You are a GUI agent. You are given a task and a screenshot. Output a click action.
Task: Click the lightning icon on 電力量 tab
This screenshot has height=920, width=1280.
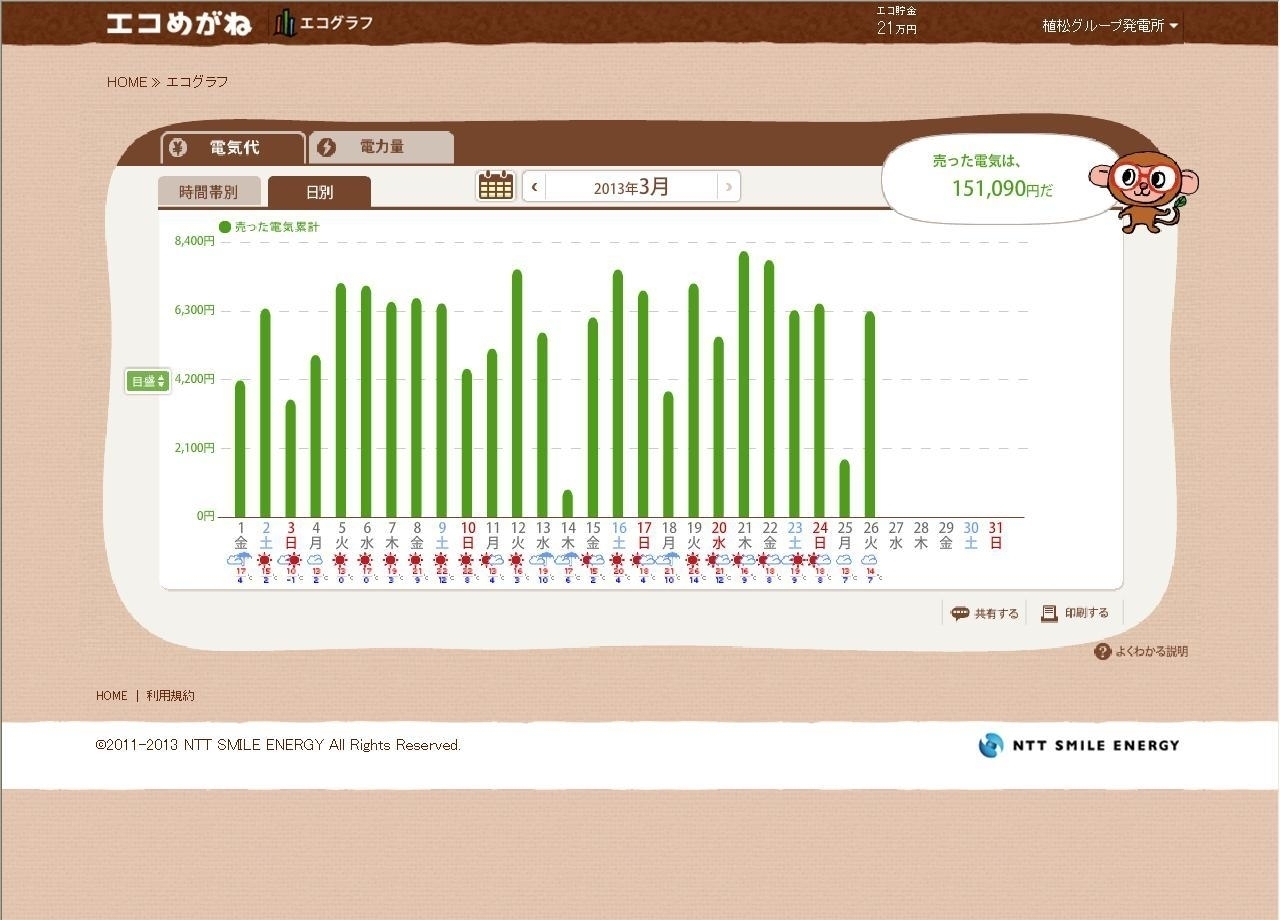click(x=326, y=148)
